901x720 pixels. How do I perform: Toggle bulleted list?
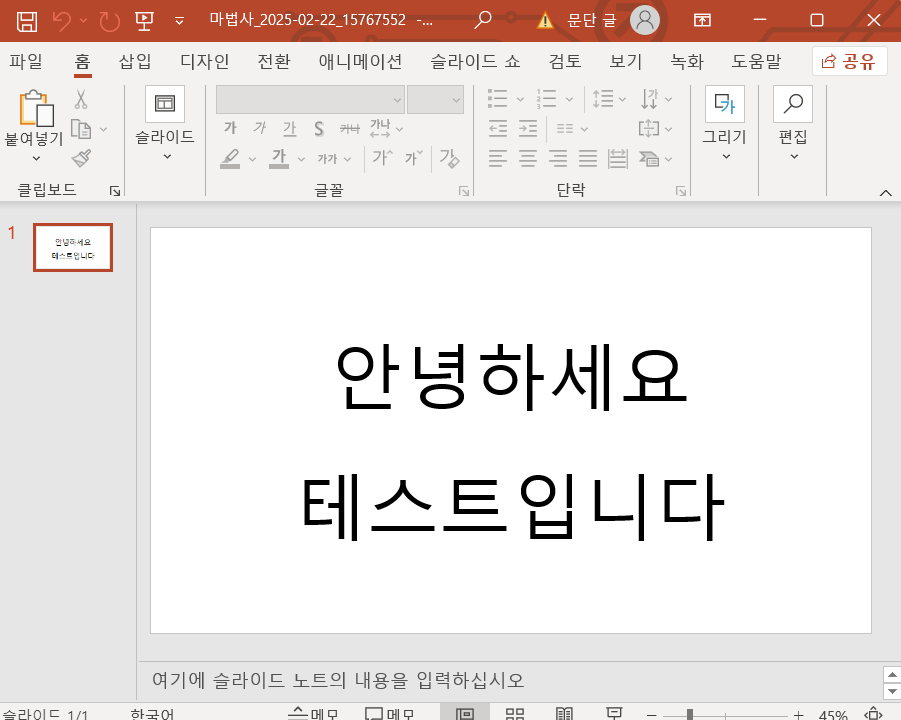498,99
